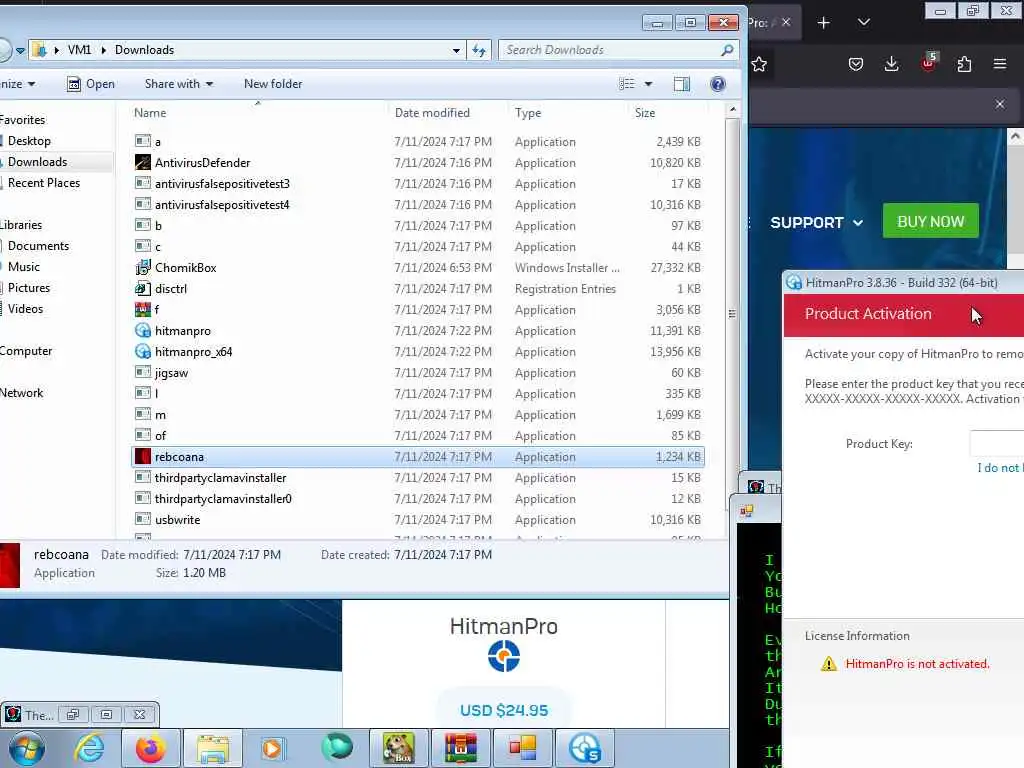Open the recent locations dropdown arrow

20,50
